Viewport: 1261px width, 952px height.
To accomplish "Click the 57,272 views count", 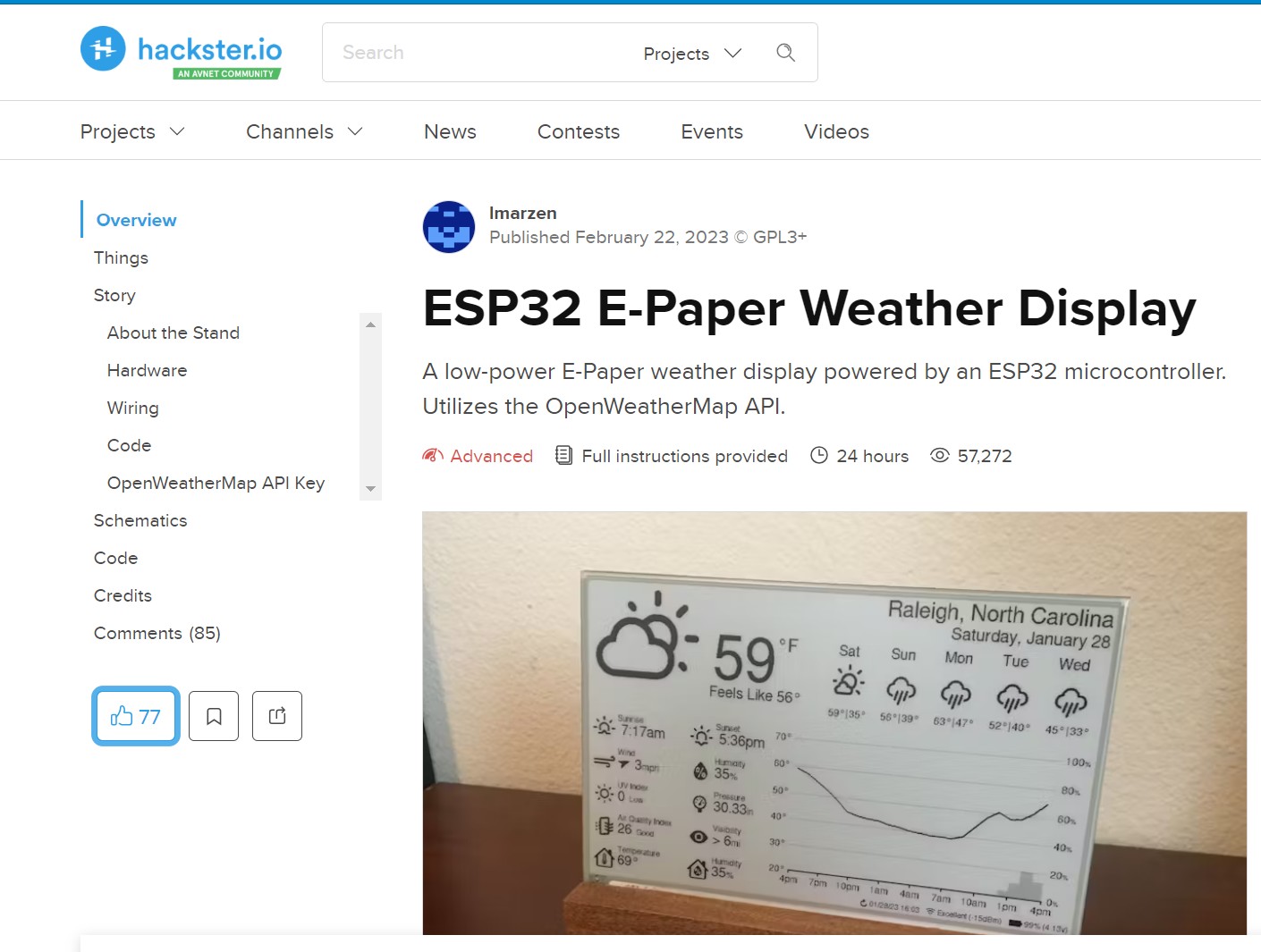I will (985, 456).
